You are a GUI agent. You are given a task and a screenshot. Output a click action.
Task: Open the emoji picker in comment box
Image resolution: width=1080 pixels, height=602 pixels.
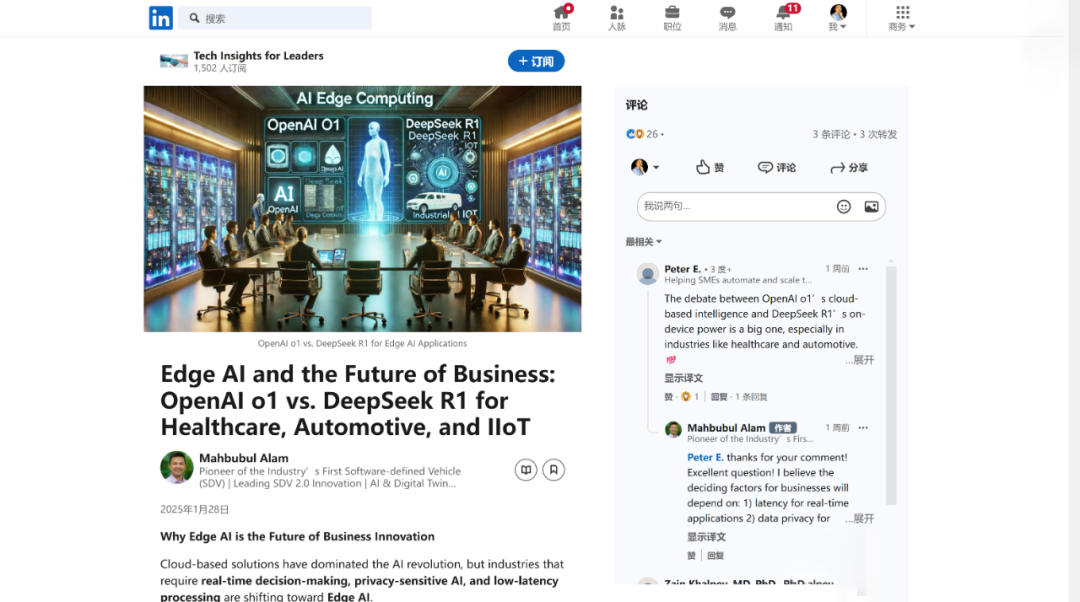click(x=844, y=207)
